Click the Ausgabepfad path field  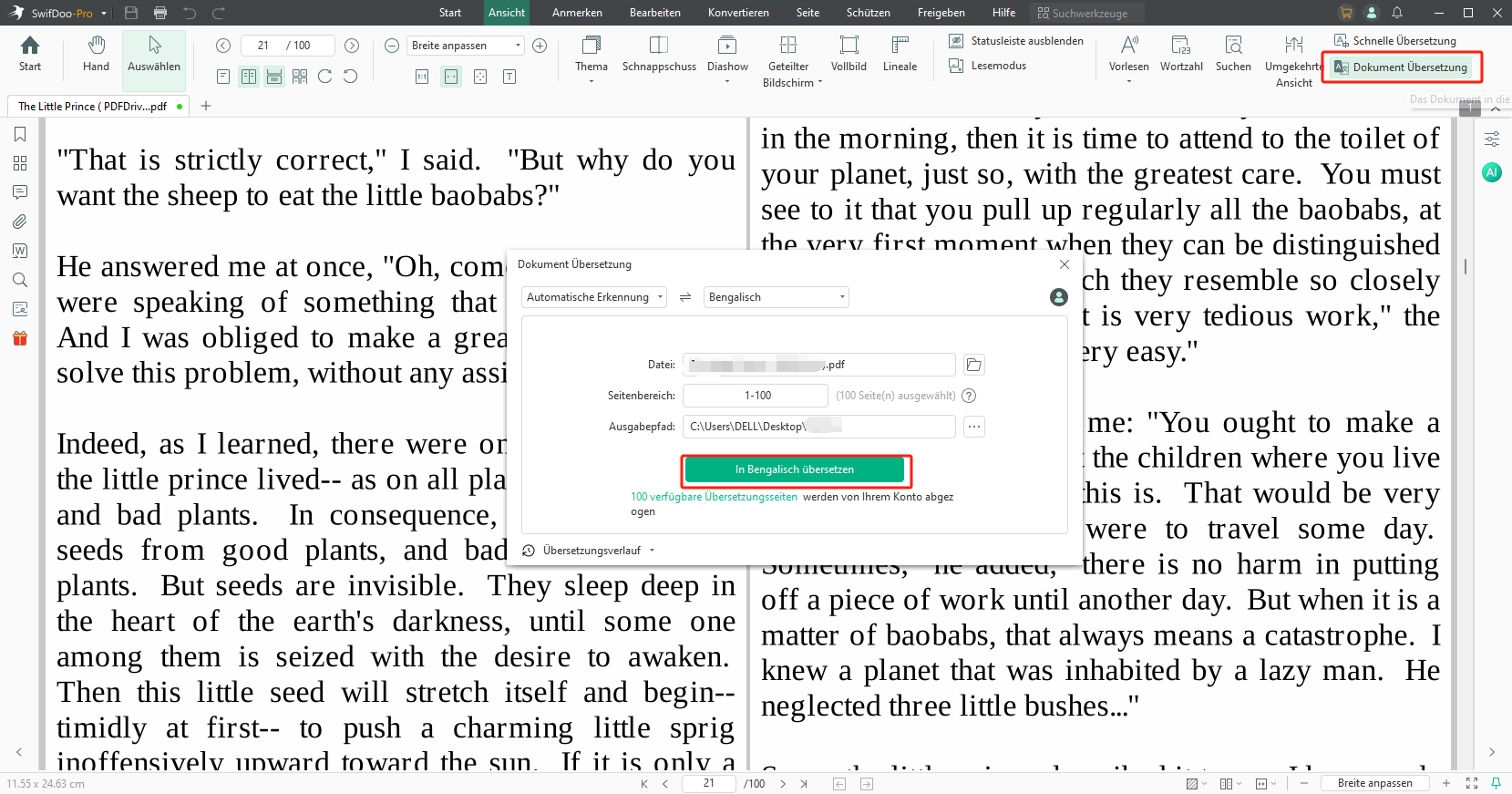coord(819,427)
